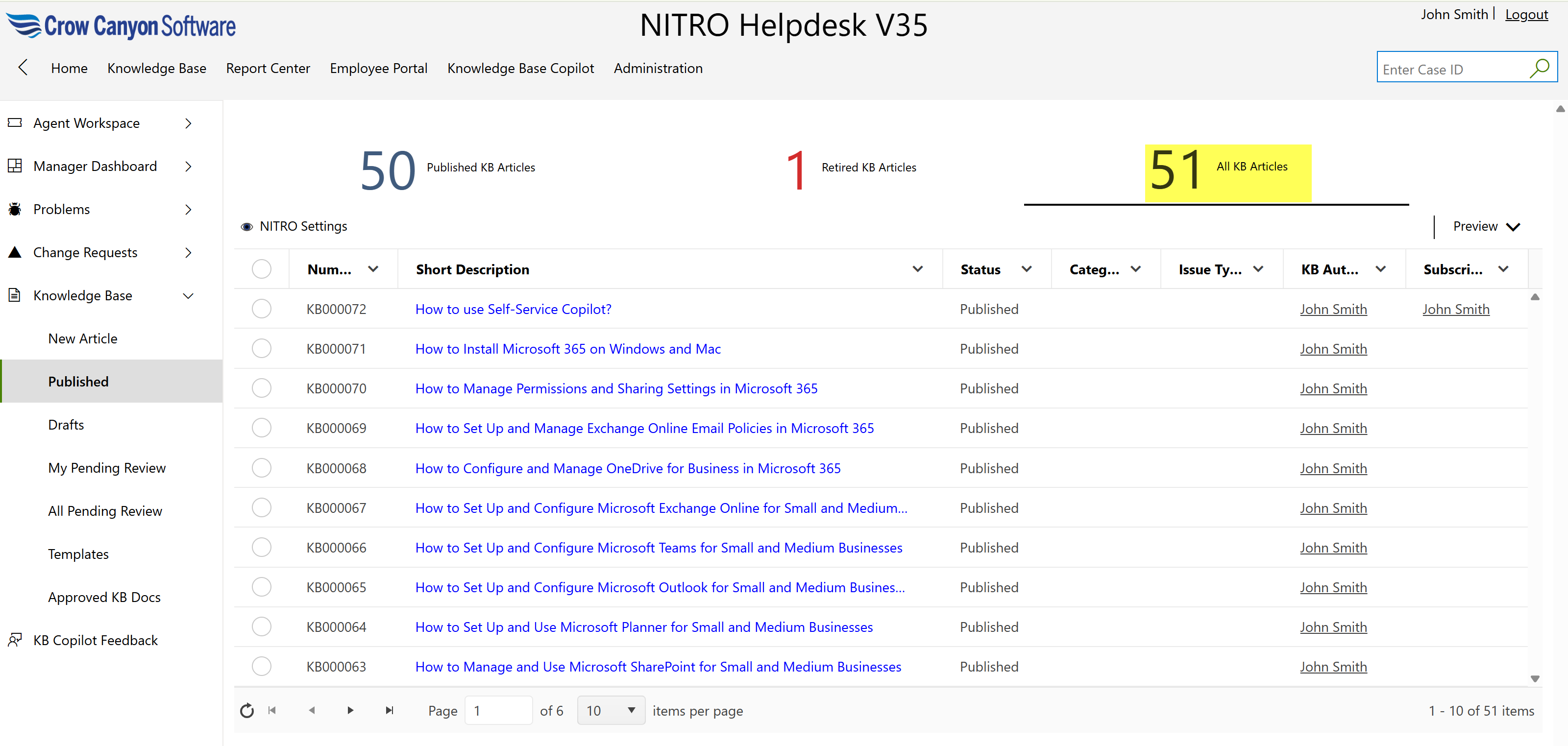1568x746 pixels.
Task: Open article How to use Self-Service Copilot
Action: pos(513,309)
